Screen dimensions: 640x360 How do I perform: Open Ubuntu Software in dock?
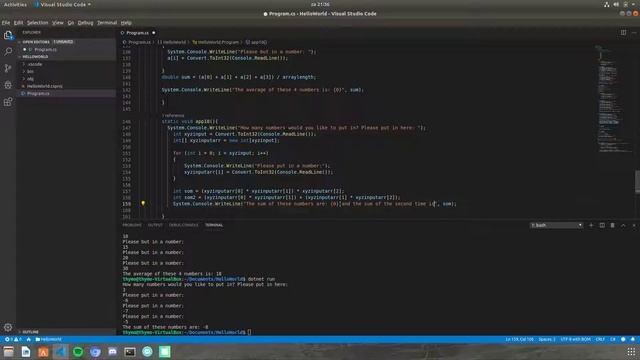coord(43,352)
